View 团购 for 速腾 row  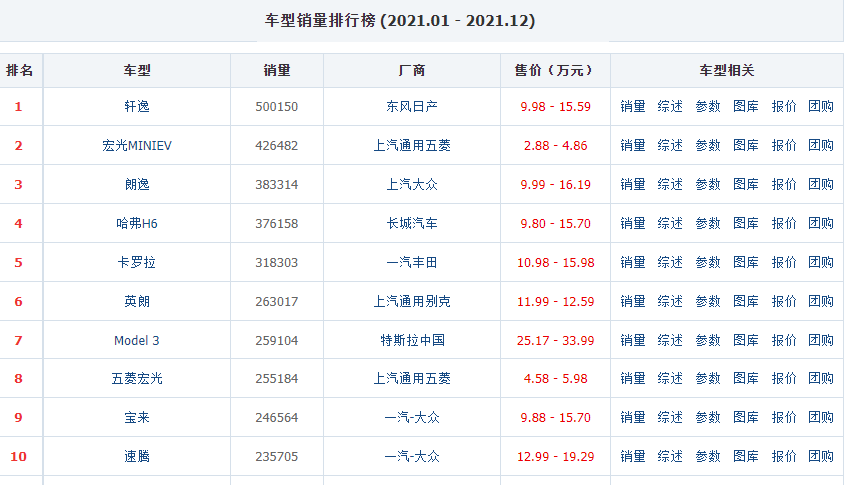click(x=821, y=456)
